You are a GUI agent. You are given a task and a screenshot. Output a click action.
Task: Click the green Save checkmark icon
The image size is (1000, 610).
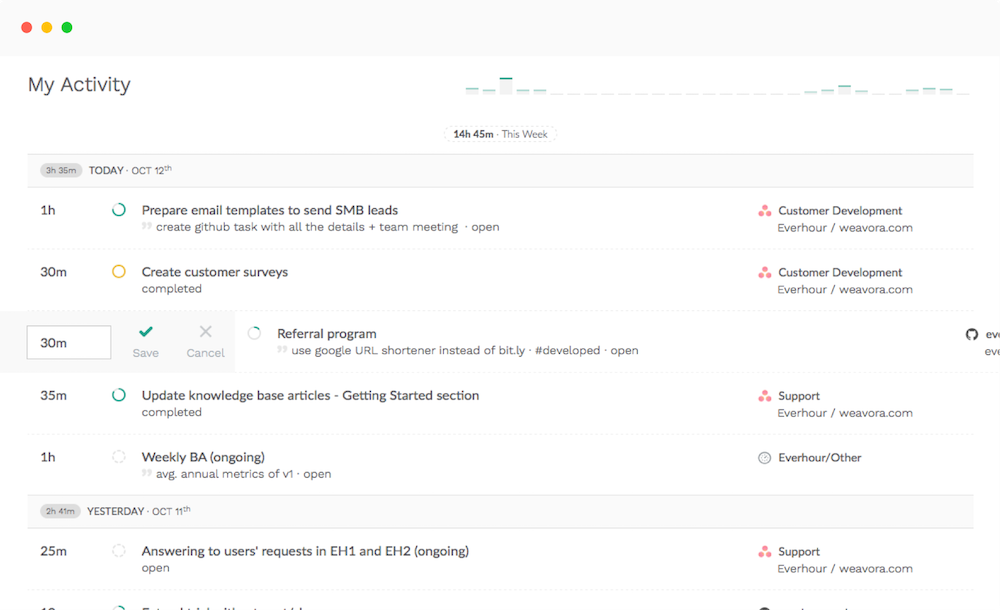[146, 331]
